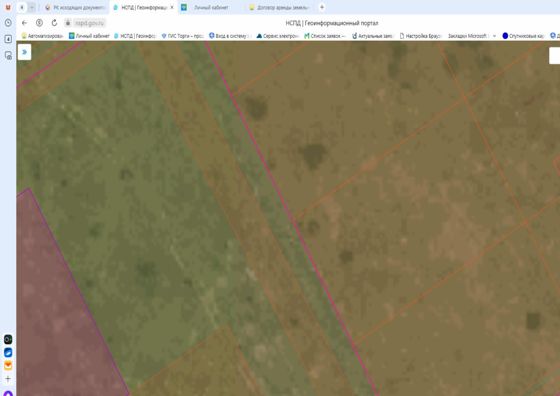Open the "НСПД | Геоинфо" bookmark
The height and width of the screenshot is (396, 560).
click(x=135, y=36)
